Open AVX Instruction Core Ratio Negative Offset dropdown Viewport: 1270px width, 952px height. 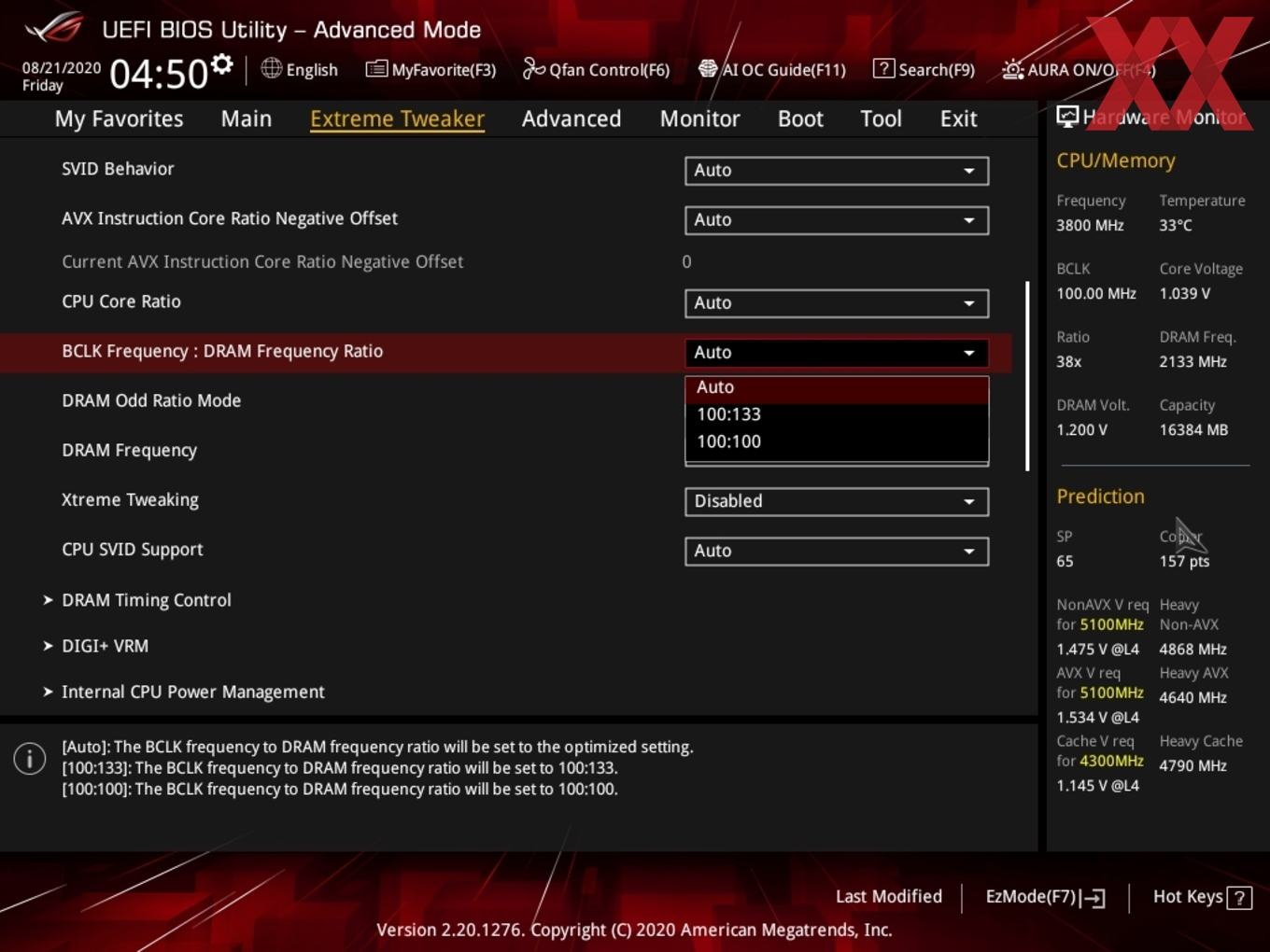[x=837, y=220]
